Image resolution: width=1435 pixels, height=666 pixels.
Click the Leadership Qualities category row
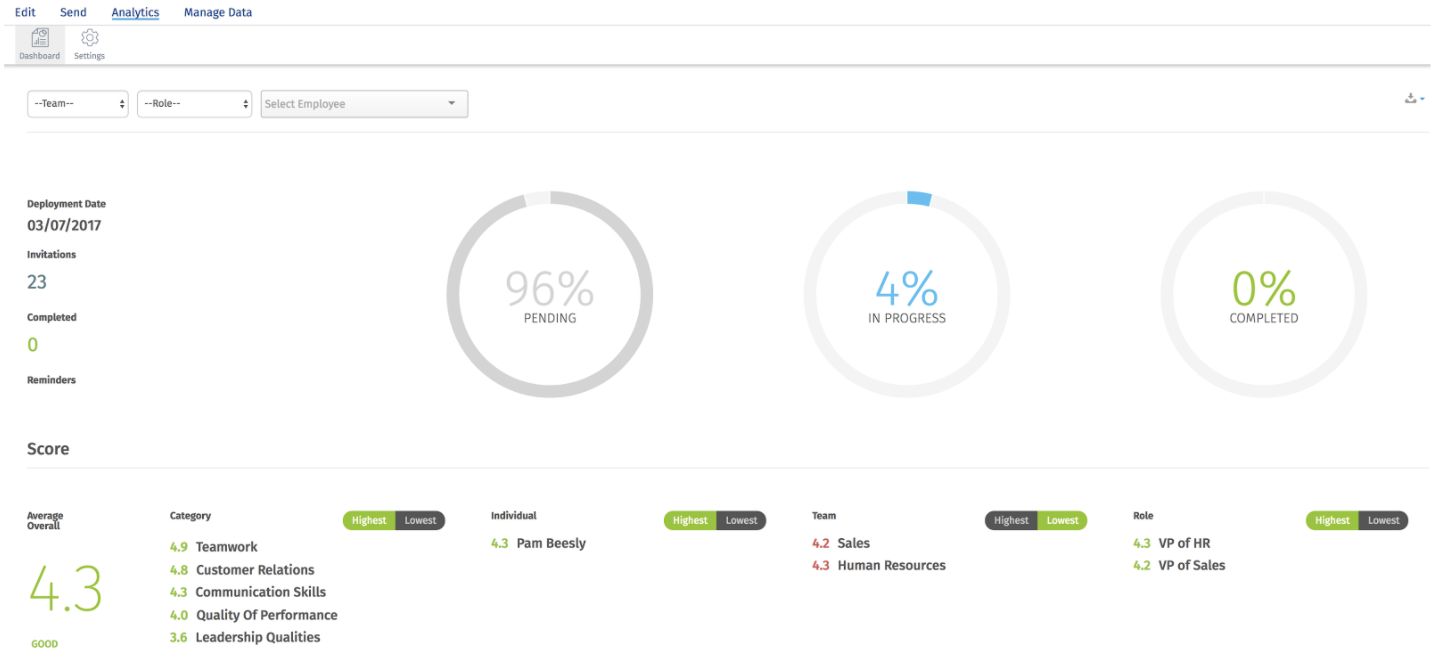coord(245,637)
